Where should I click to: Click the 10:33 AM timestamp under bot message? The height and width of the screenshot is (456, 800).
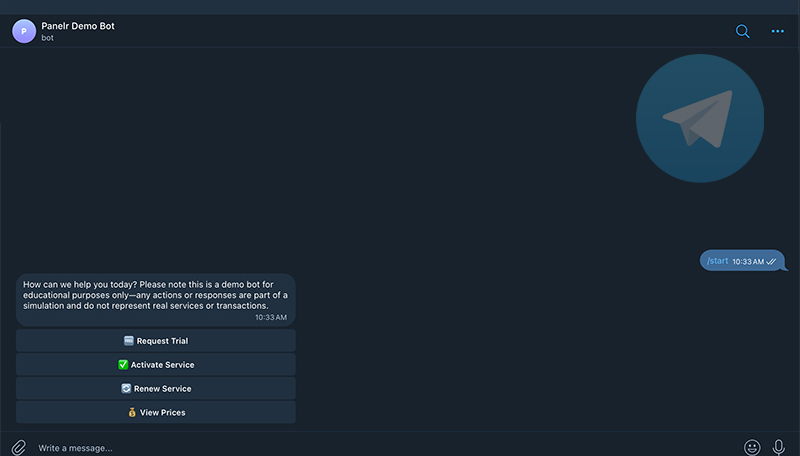click(271, 317)
